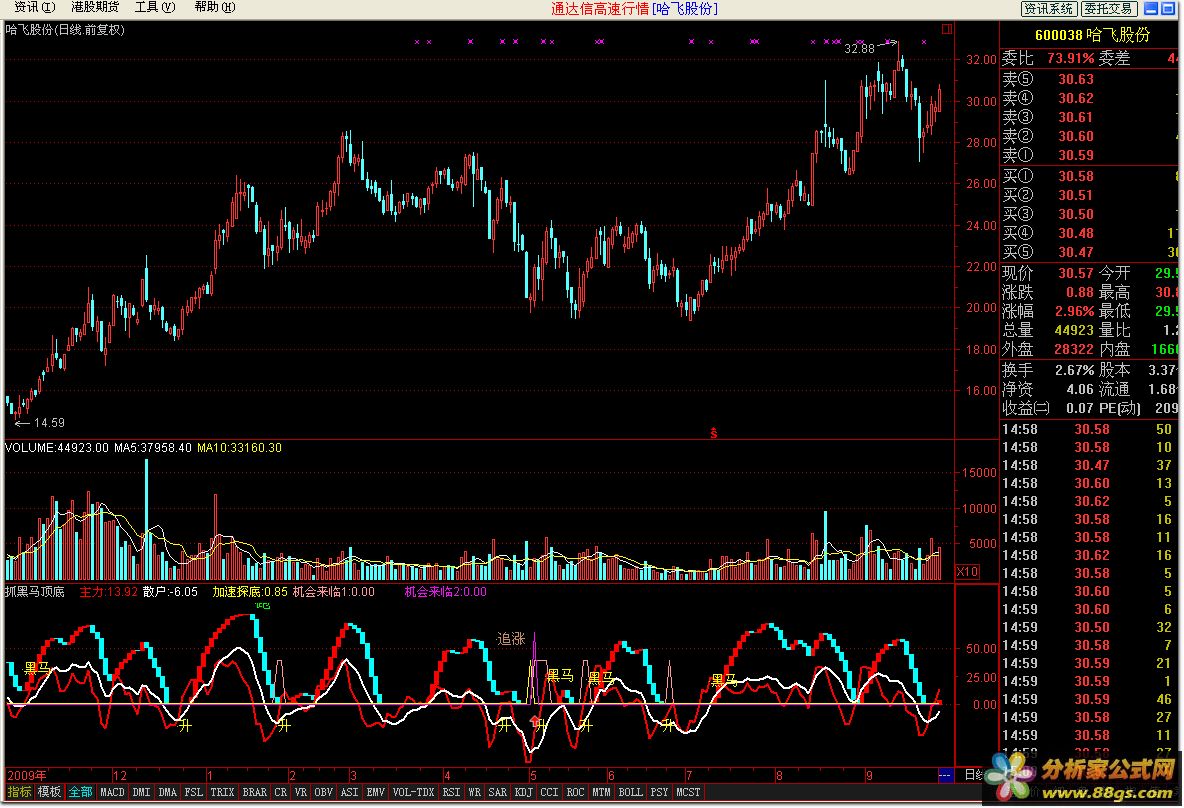
Task: Select the 模板 tab
Action: pos(49,792)
